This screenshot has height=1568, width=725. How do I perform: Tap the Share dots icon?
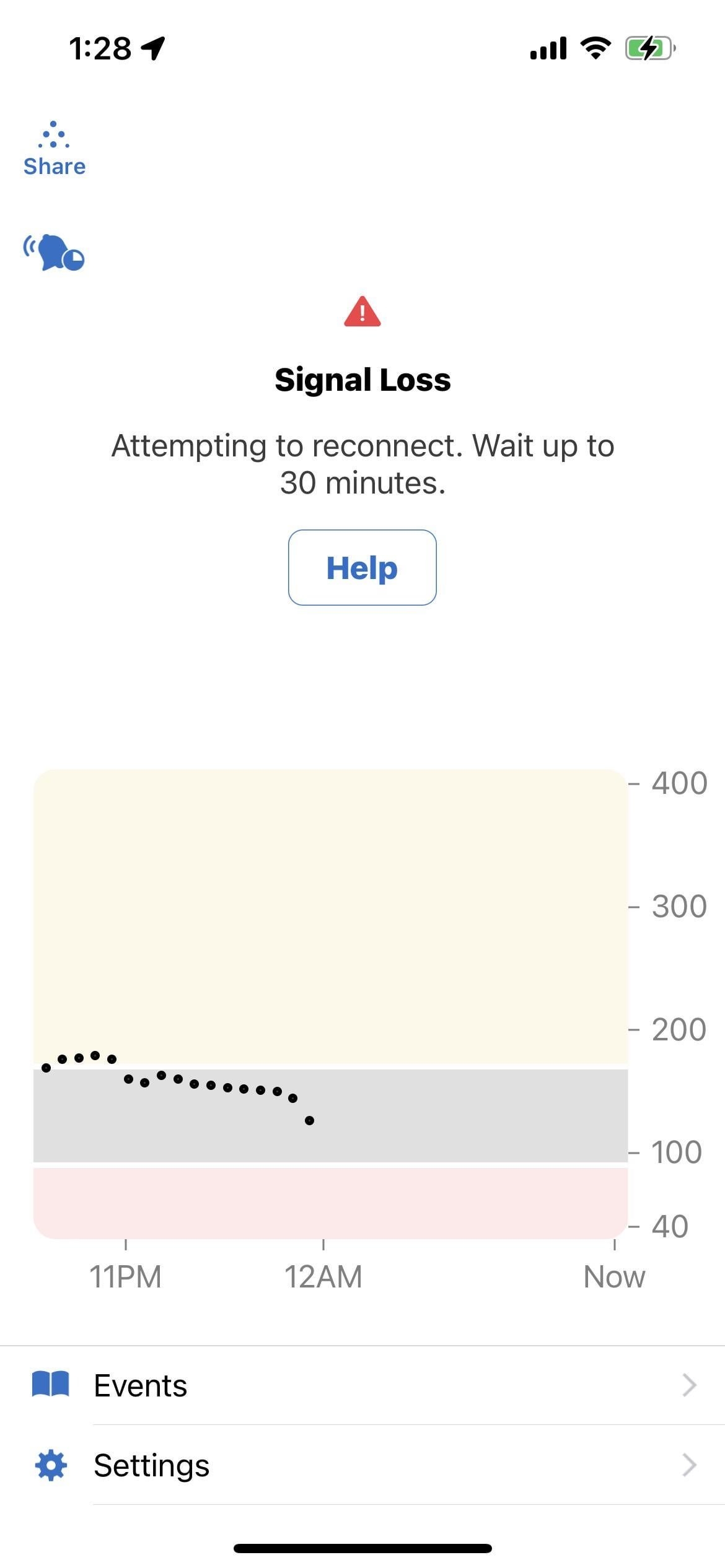pyautogui.click(x=53, y=135)
